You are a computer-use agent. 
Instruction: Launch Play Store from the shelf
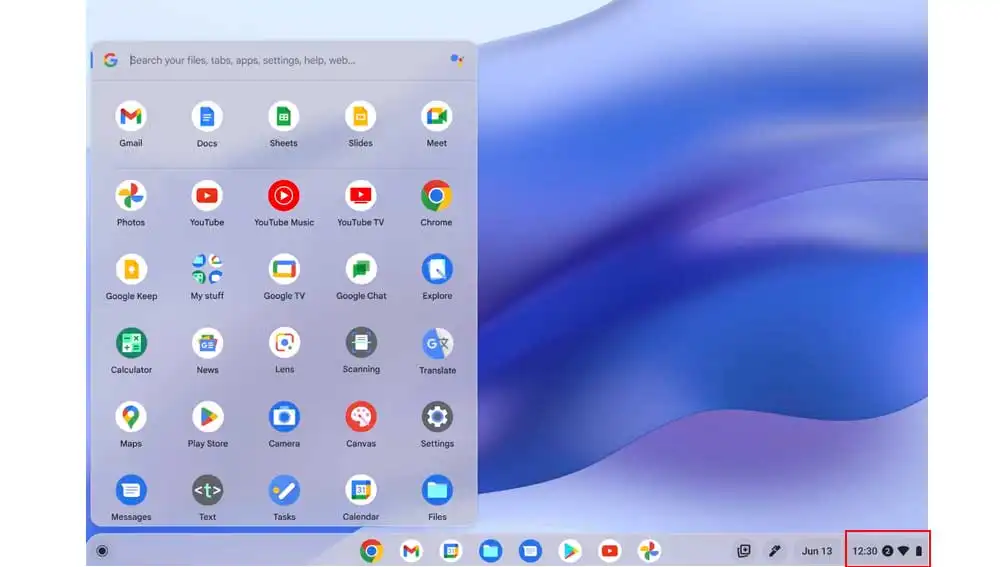[570, 550]
